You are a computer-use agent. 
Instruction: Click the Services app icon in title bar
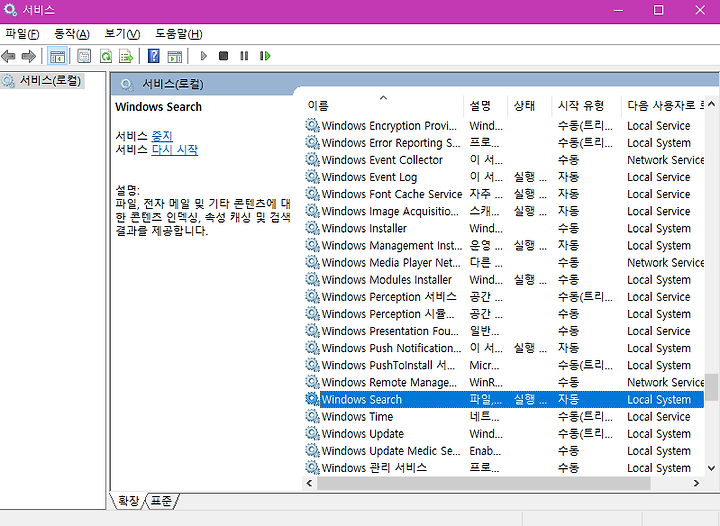(x=10, y=10)
